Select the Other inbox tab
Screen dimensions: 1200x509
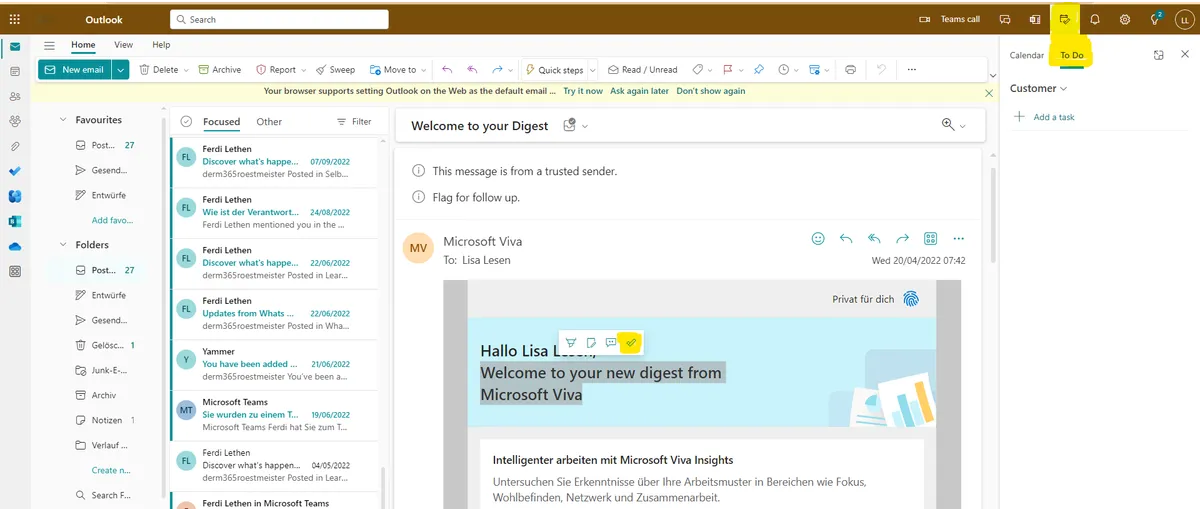(x=269, y=122)
